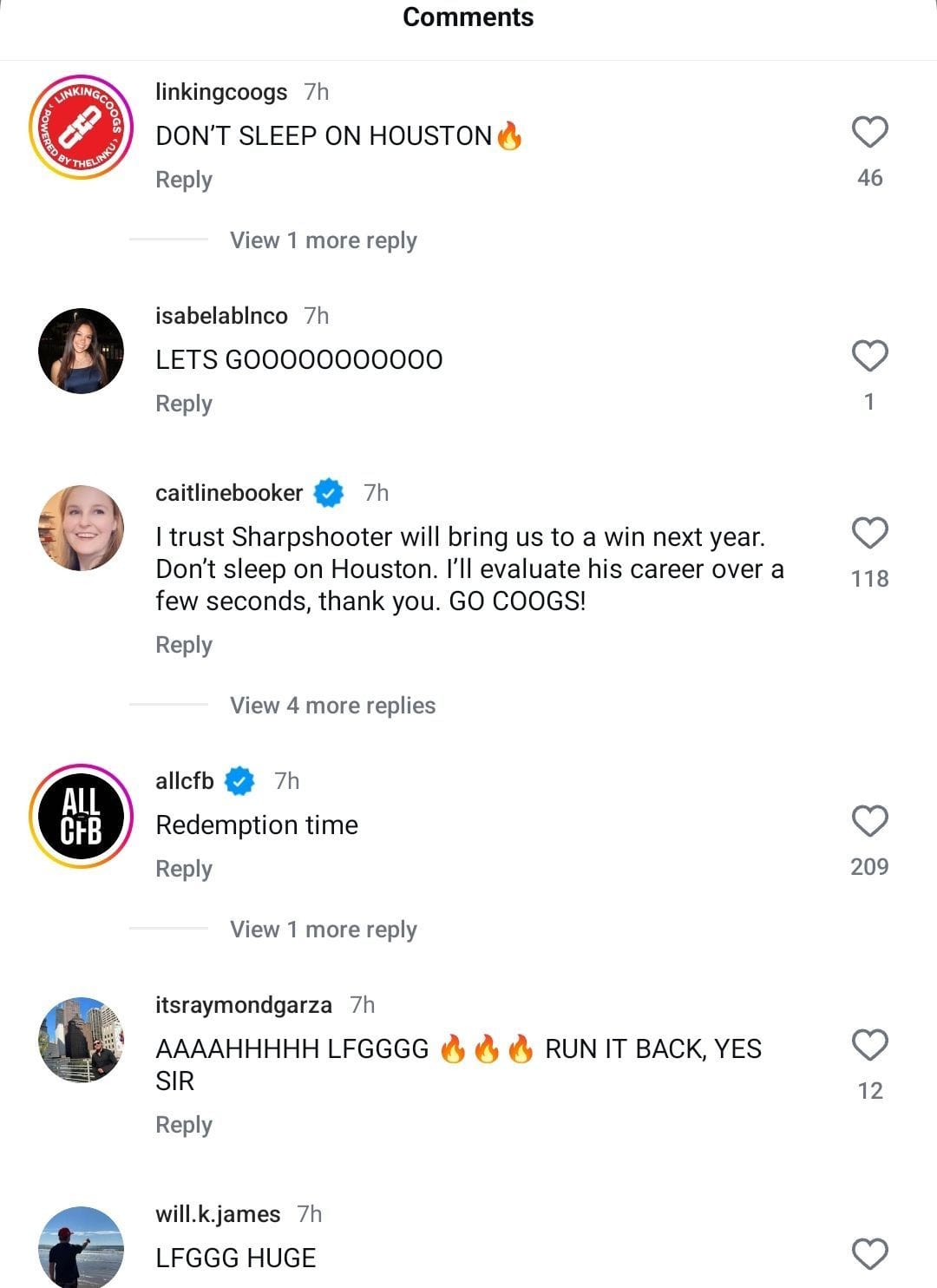Reply to isabelablnco's comment

pos(184,404)
